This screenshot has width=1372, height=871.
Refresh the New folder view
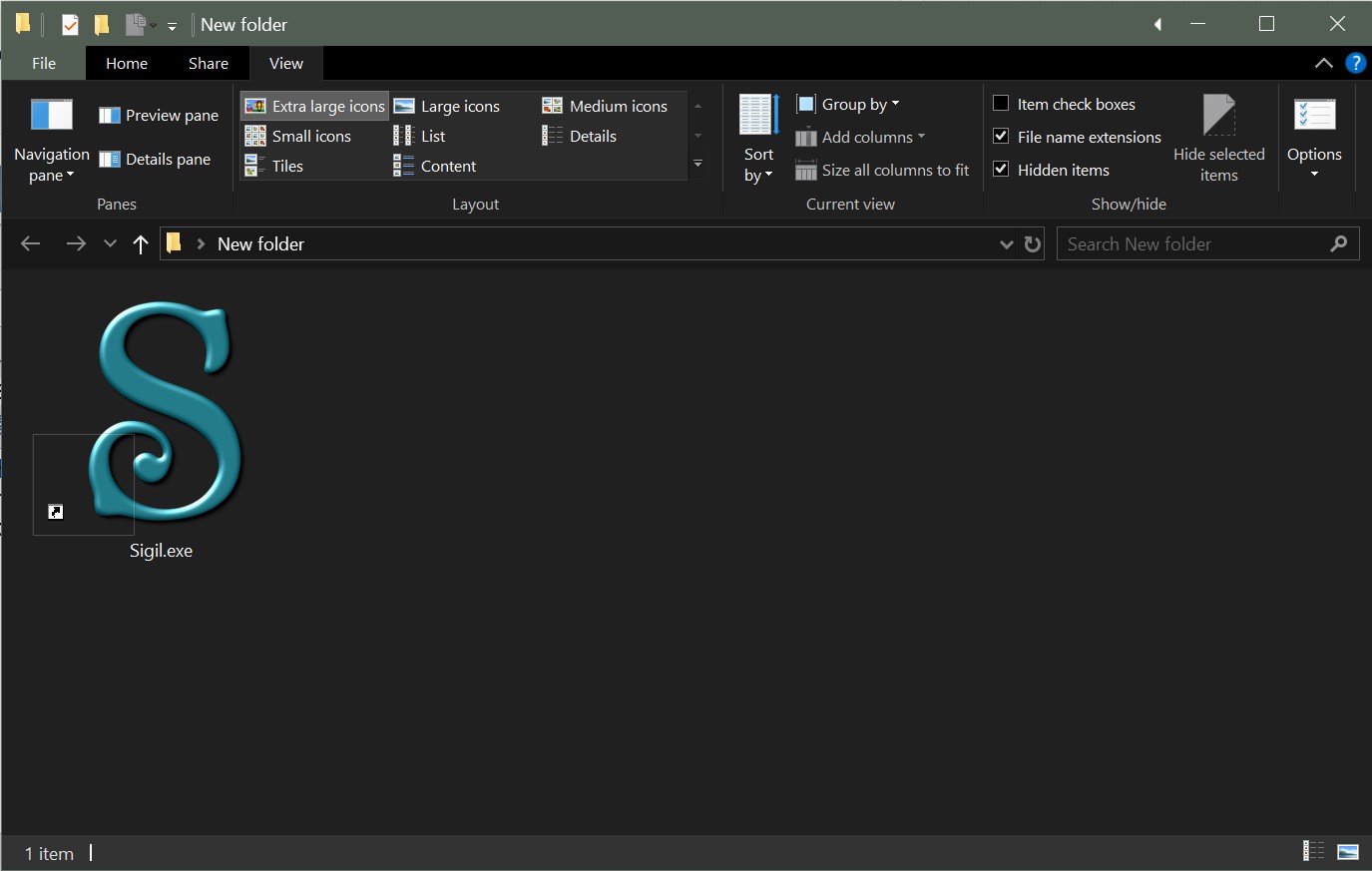coord(1033,244)
